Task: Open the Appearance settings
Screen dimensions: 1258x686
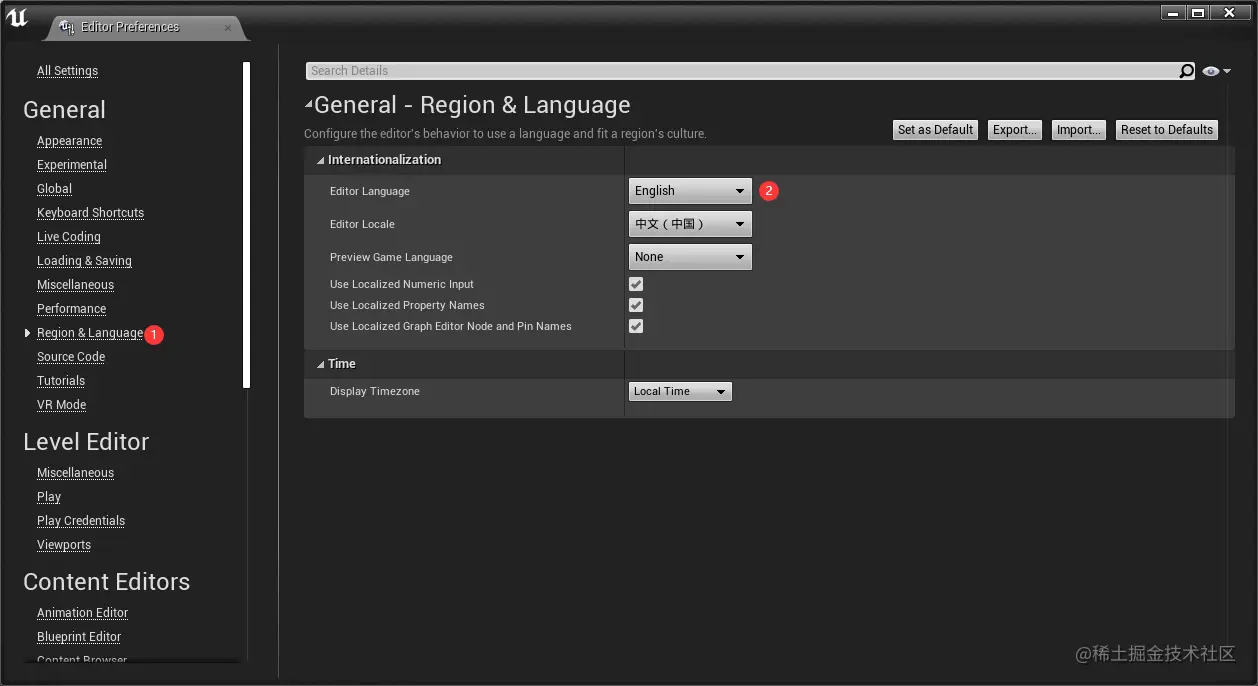Action: pos(69,141)
